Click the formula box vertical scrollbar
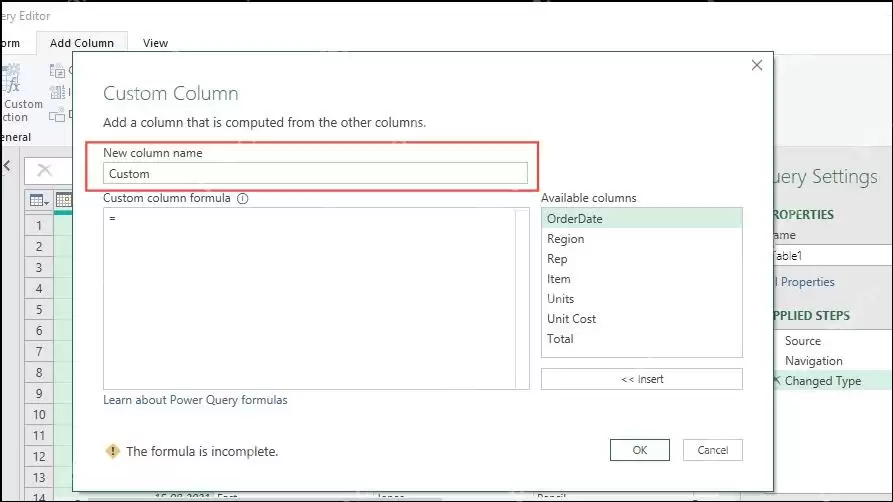 pos(522,298)
